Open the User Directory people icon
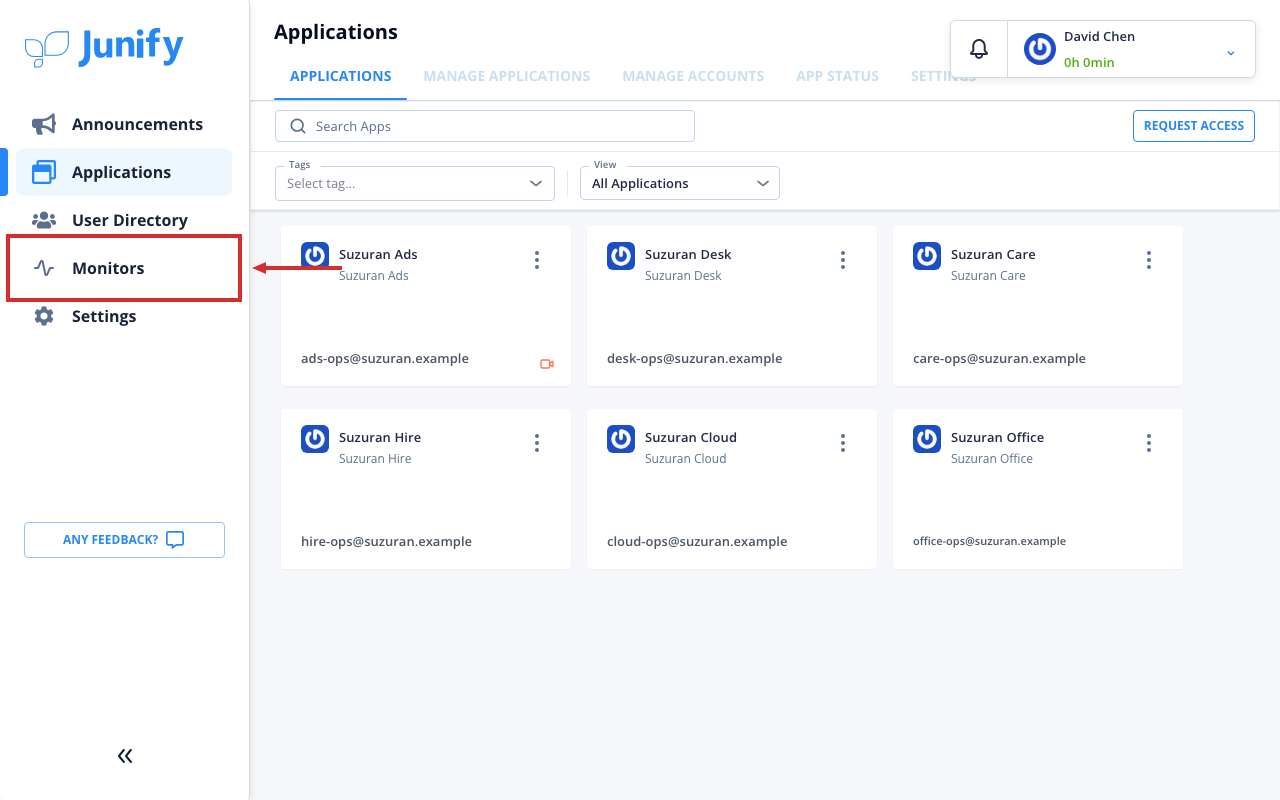Viewport: 1280px width, 800px height. click(44, 220)
